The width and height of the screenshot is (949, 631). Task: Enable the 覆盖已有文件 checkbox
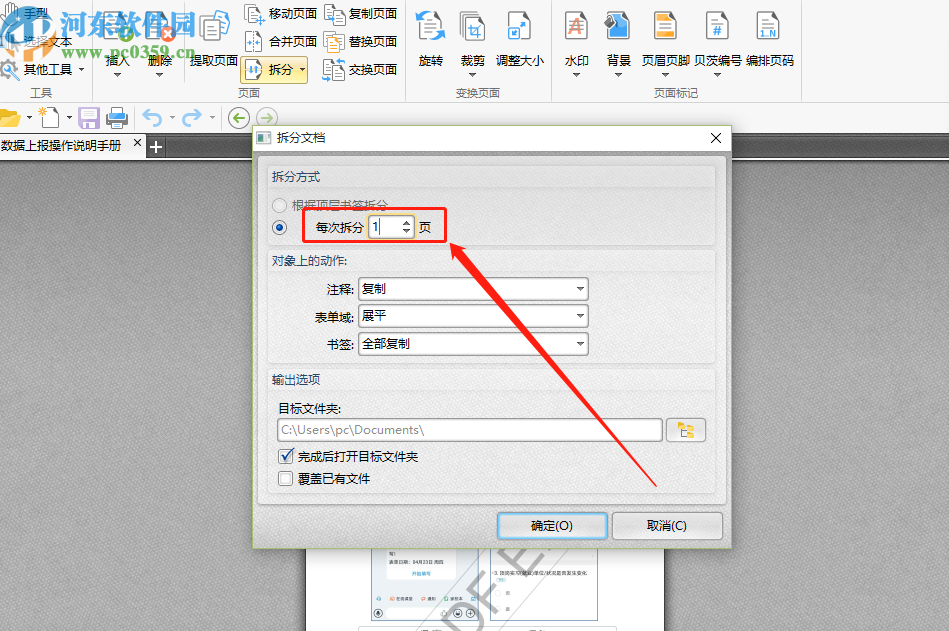pos(286,477)
